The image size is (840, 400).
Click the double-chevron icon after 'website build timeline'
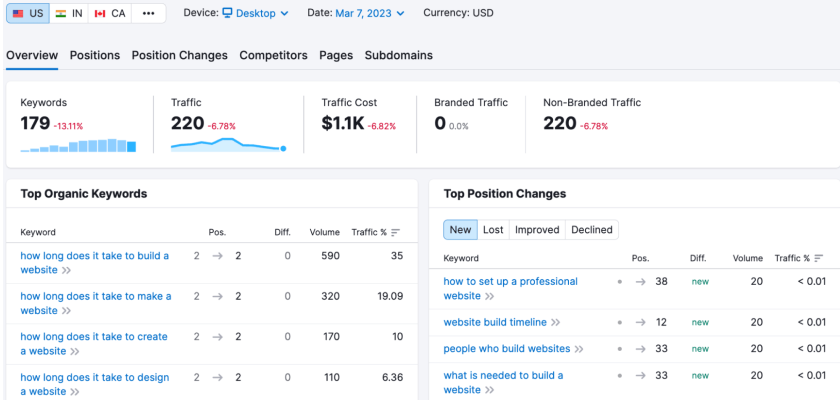(555, 323)
